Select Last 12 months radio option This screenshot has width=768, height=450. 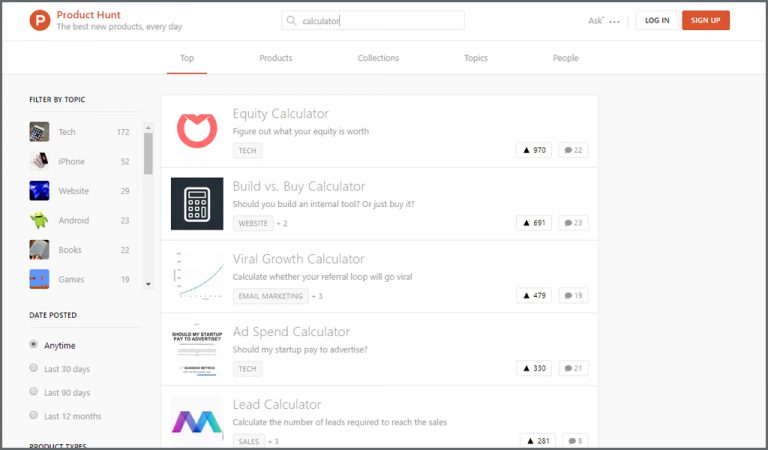click(33, 416)
